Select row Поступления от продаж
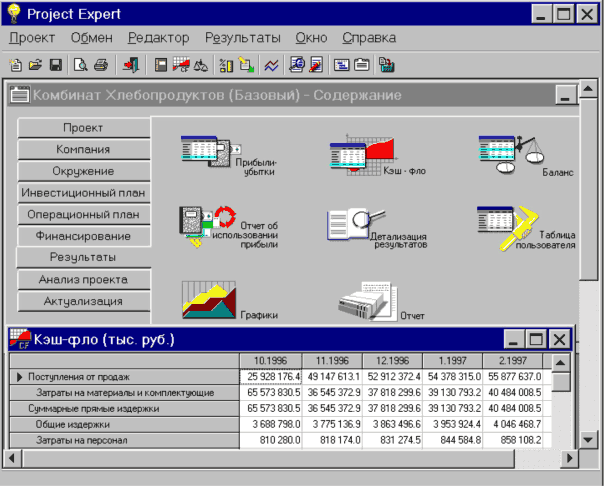Screen dimensions: 604x486 click(x=124, y=377)
